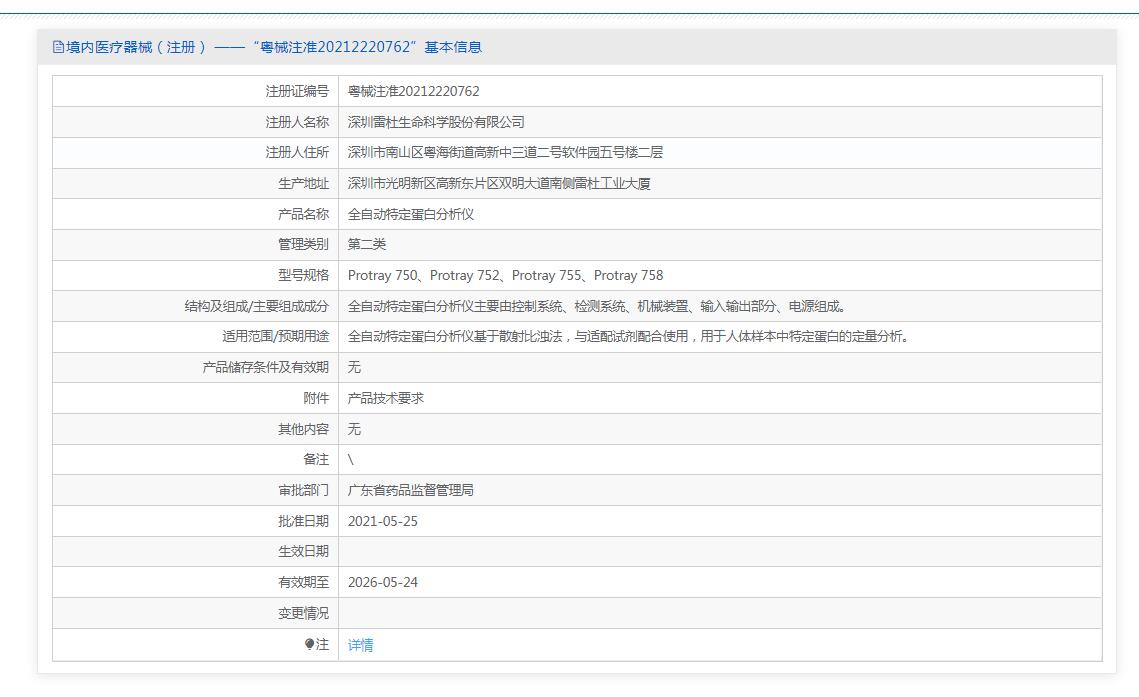Click the structure description mentioning 控制系统、检测系统

tap(597, 306)
